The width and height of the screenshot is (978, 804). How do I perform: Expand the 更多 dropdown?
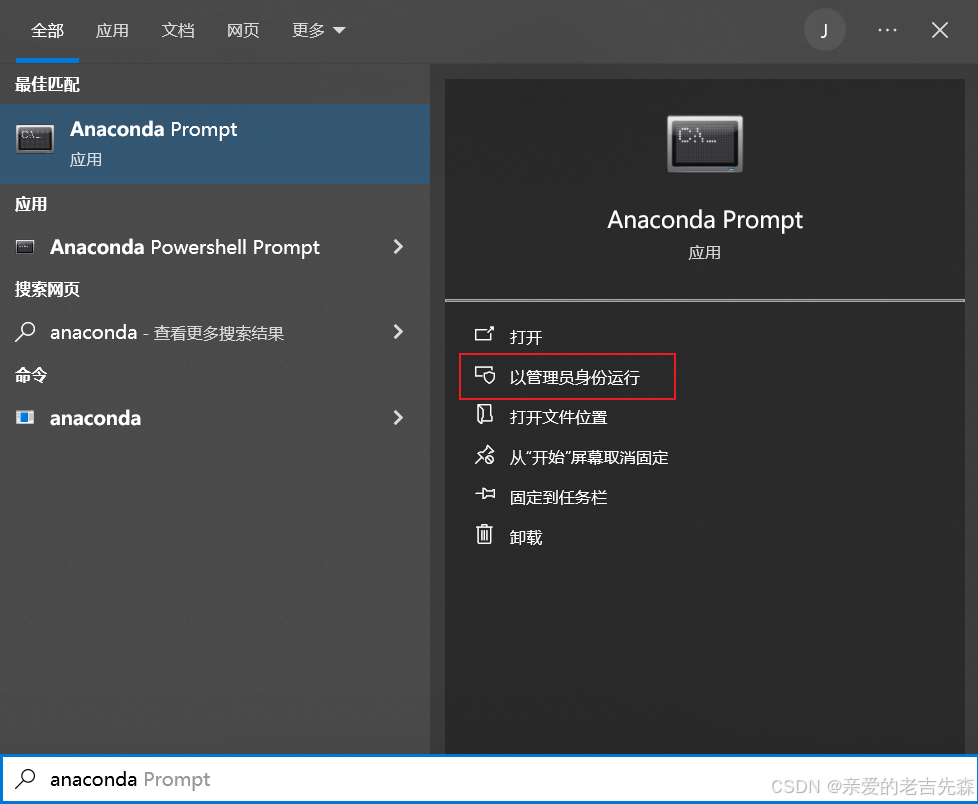click(x=318, y=30)
